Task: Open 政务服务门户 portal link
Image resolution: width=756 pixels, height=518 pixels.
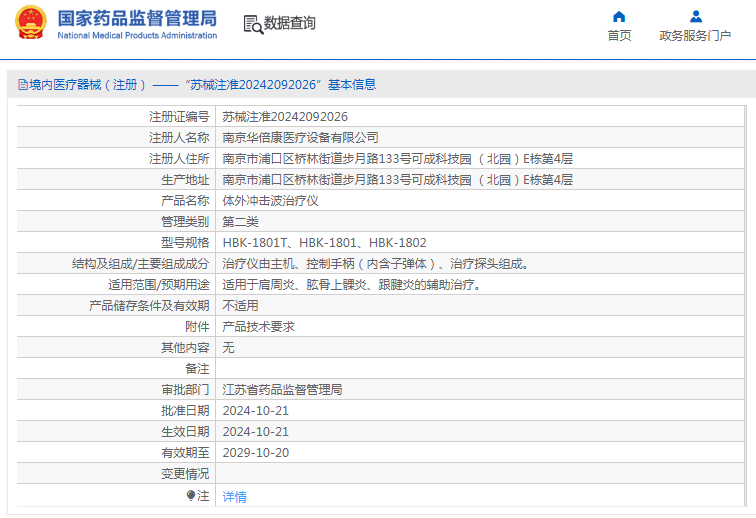Action: coord(695,35)
